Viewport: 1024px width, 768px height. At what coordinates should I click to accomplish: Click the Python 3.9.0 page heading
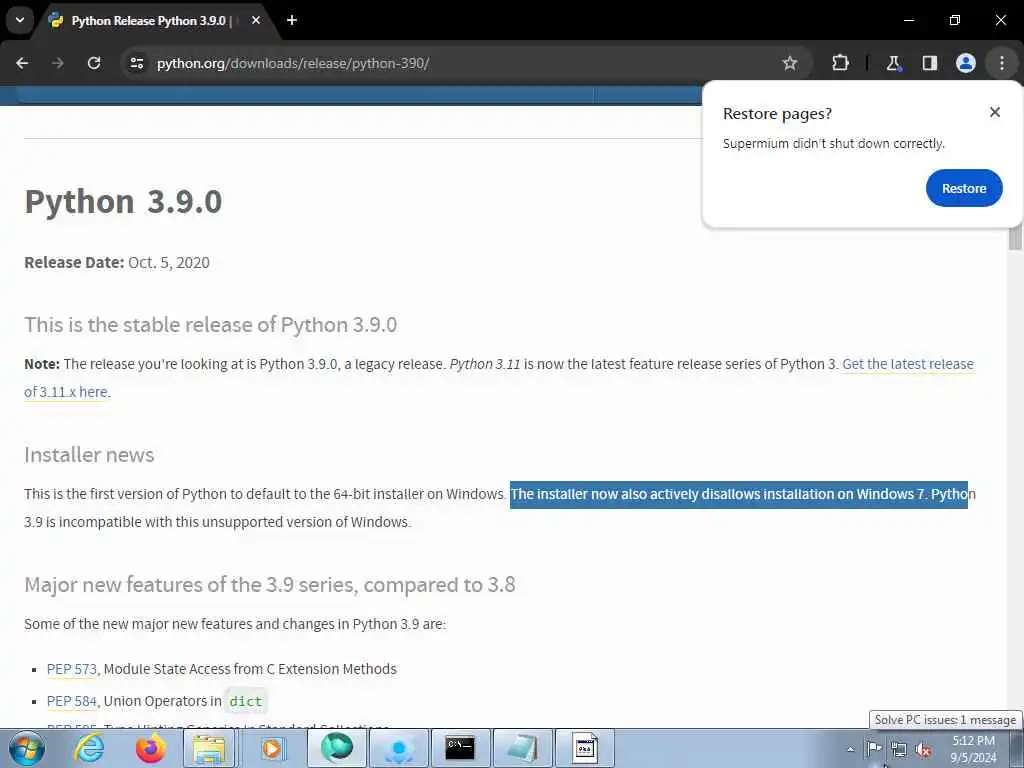(123, 201)
